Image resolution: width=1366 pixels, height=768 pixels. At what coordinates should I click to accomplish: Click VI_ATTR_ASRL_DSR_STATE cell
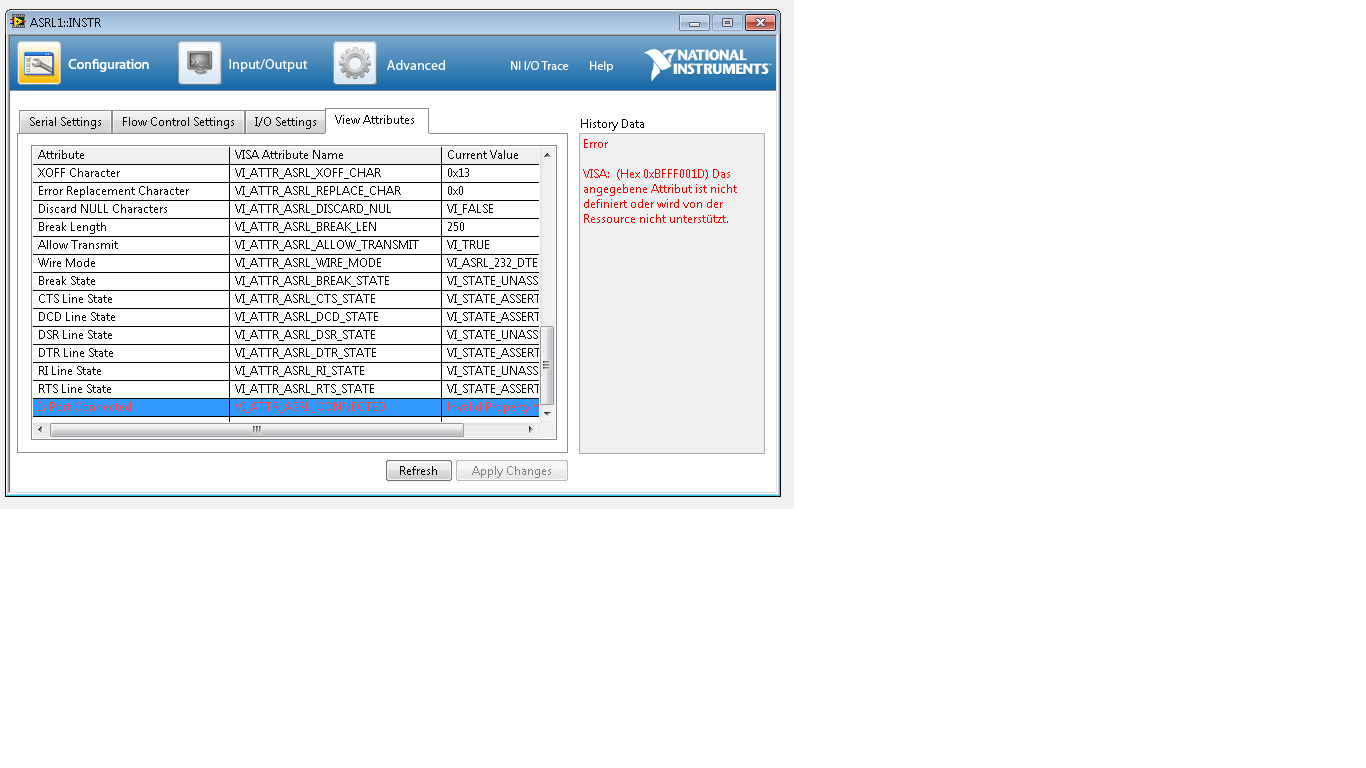[336, 335]
